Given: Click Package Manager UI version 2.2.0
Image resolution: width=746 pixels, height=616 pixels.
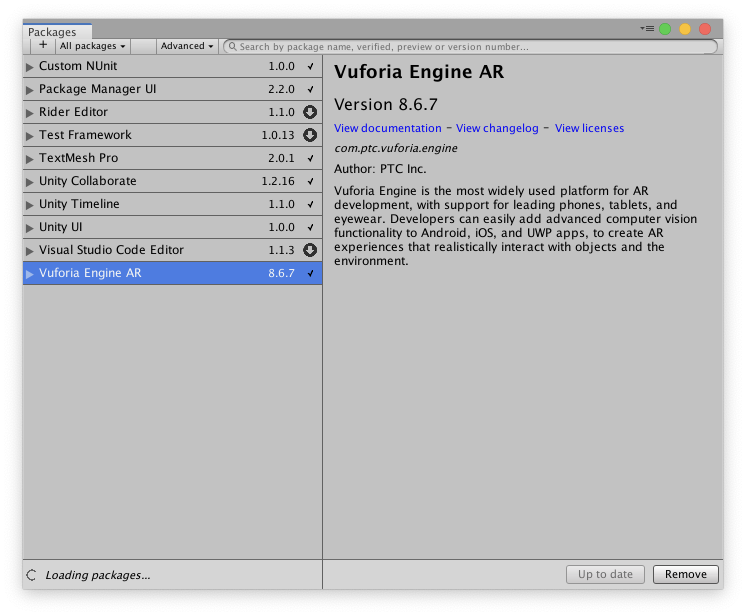Looking at the screenshot, I should click(x=281, y=89).
